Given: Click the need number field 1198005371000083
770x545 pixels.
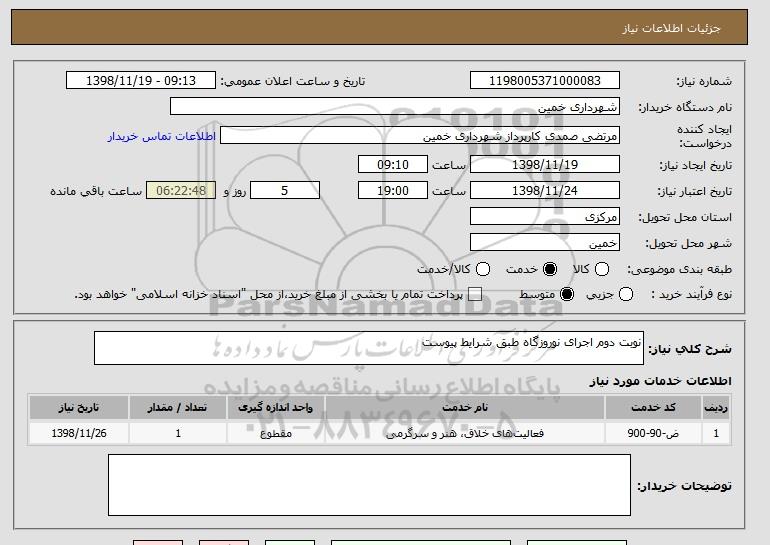Looking at the screenshot, I should click(545, 81).
